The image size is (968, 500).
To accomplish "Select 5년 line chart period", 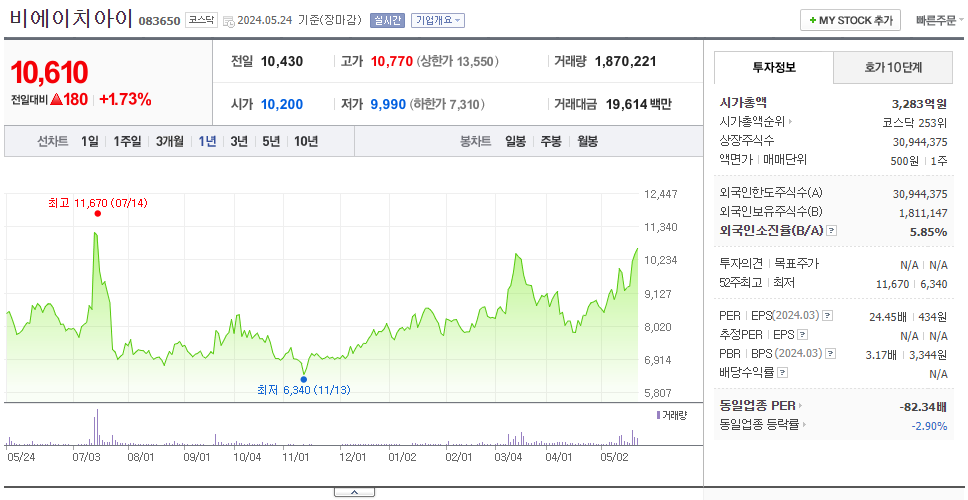I will tap(271, 141).
